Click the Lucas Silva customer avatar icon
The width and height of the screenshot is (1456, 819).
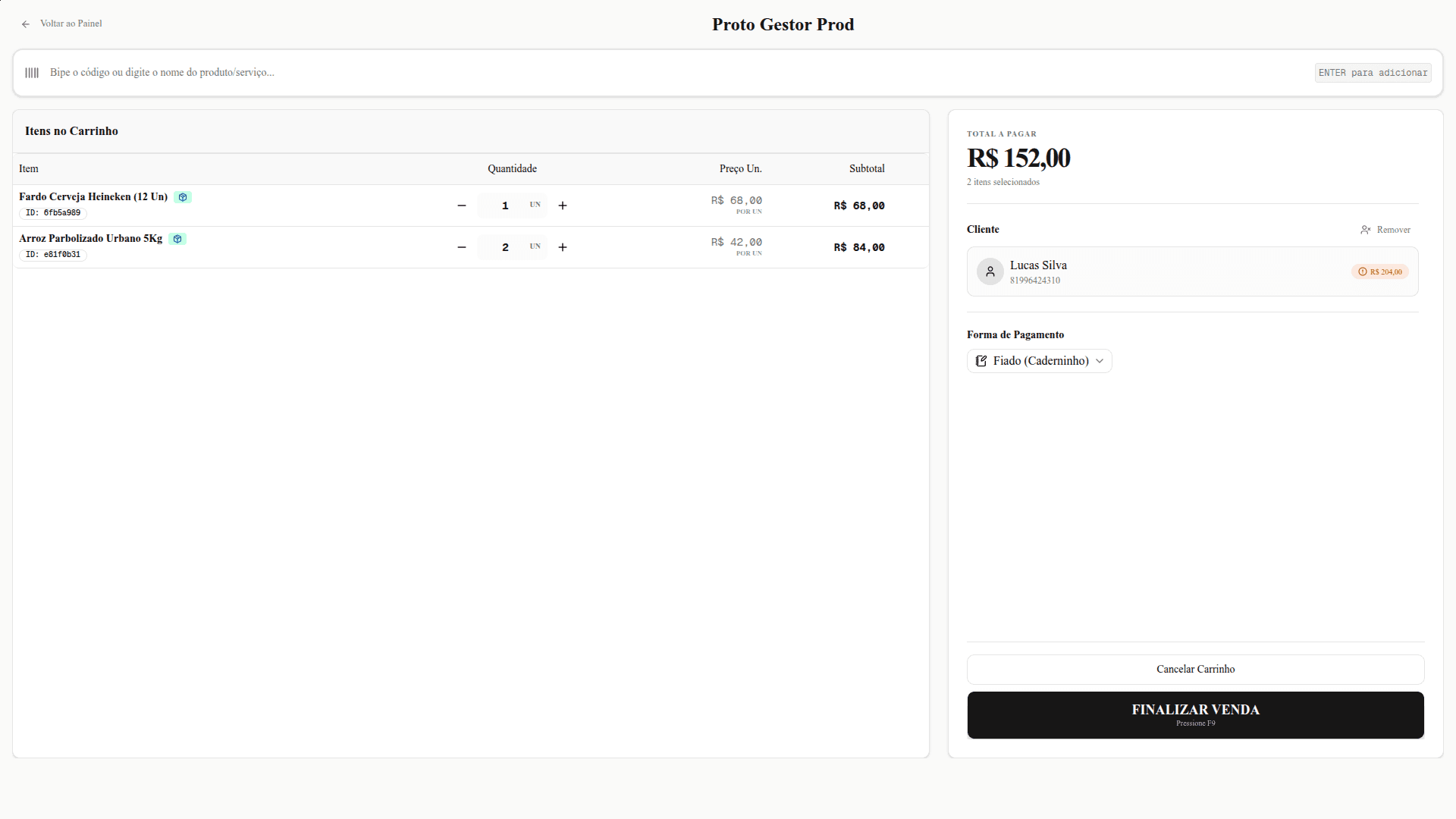click(990, 271)
